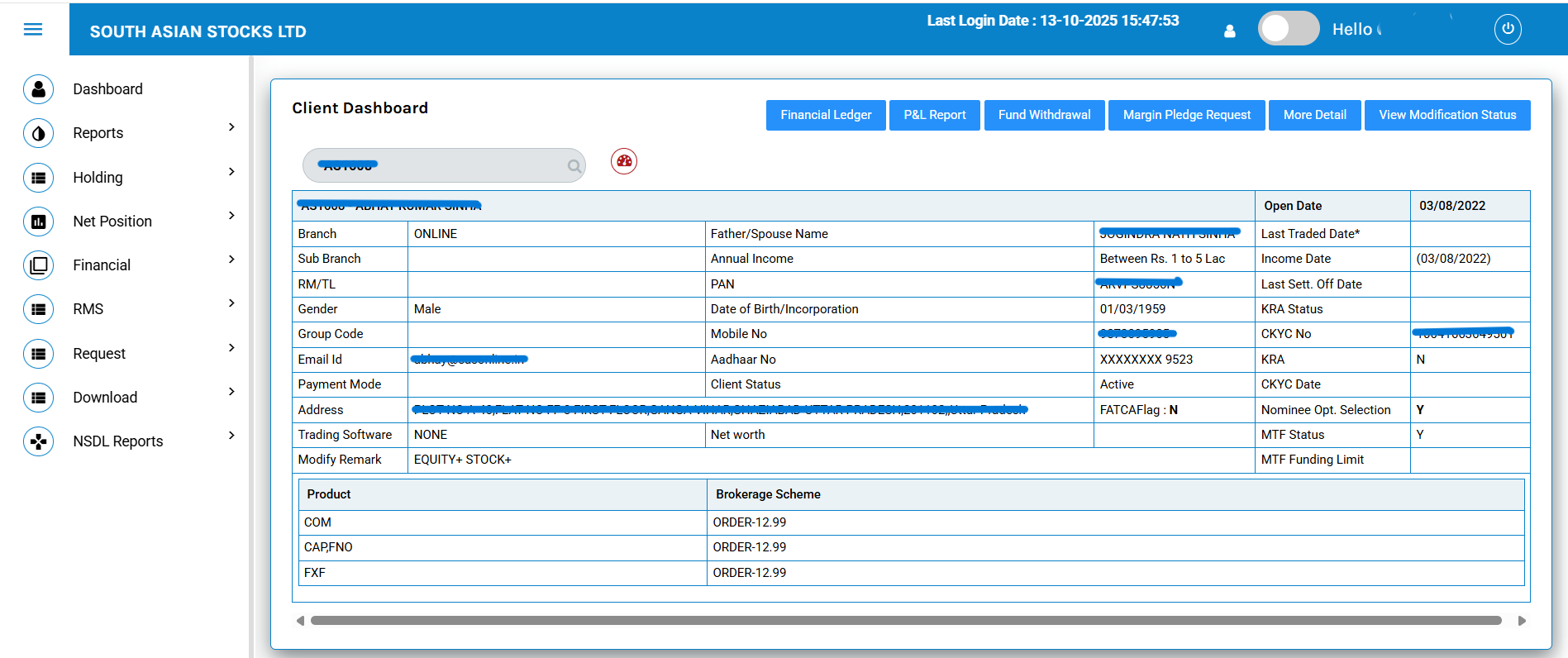The image size is (1568, 658).
Task: Click the Fund Withdrawal button
Action: click(x=1044, y=115)
